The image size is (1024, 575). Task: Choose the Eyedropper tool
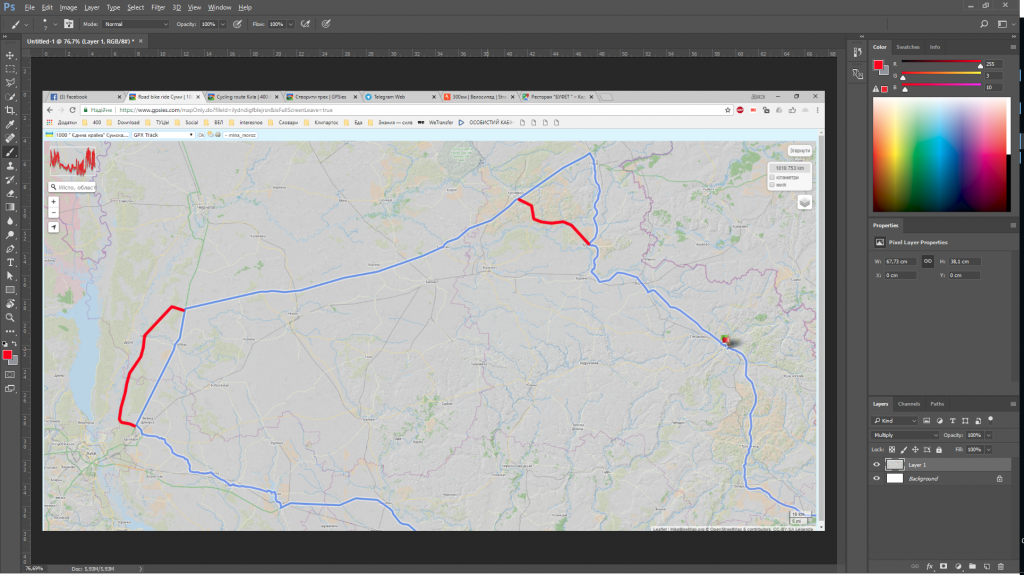pos(10,124)
